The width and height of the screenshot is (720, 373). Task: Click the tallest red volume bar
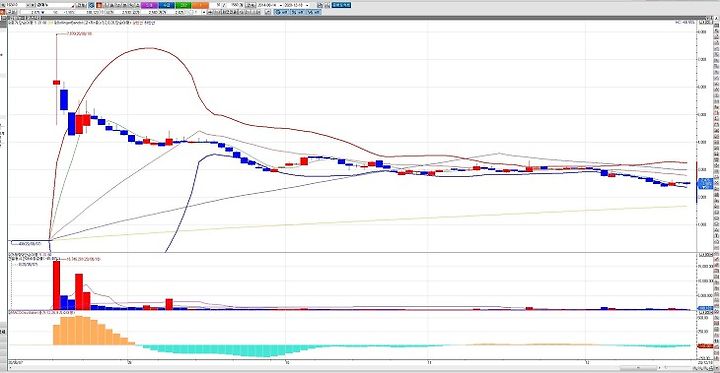[x=56, y=285]
